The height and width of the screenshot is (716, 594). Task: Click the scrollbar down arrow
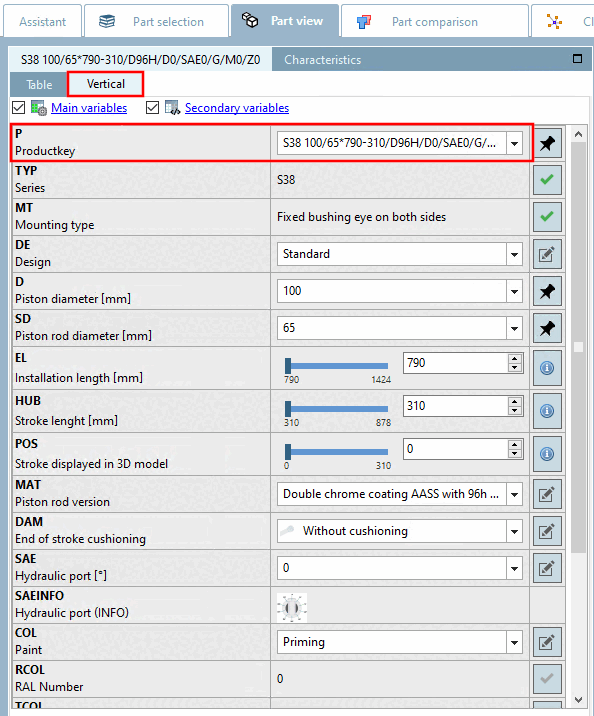(x=578, y=700)
